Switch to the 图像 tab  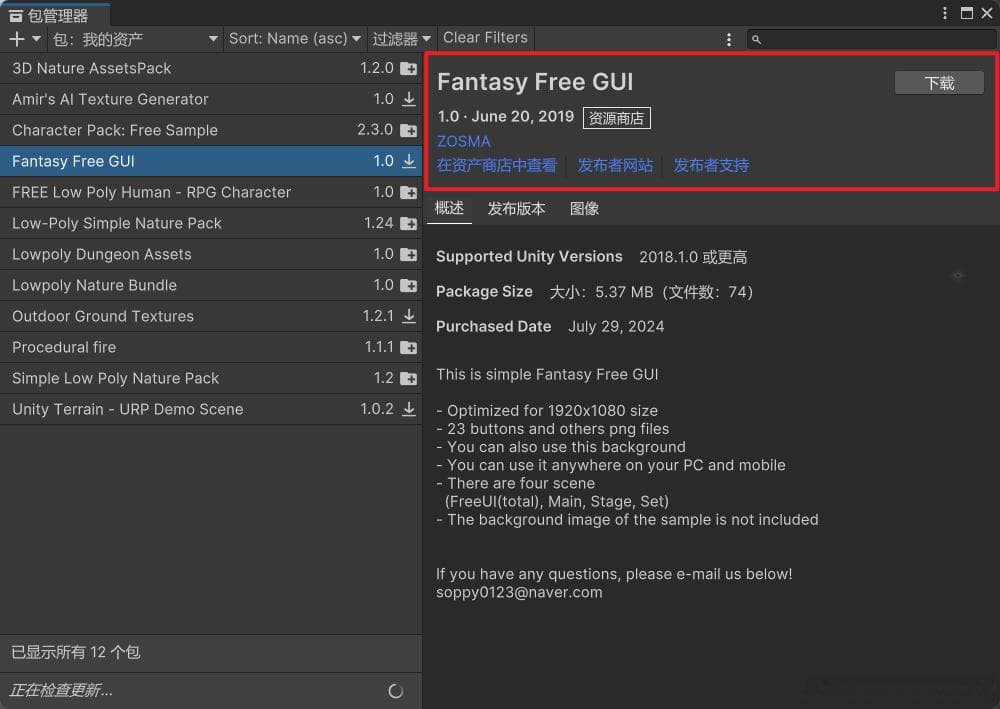584,209
